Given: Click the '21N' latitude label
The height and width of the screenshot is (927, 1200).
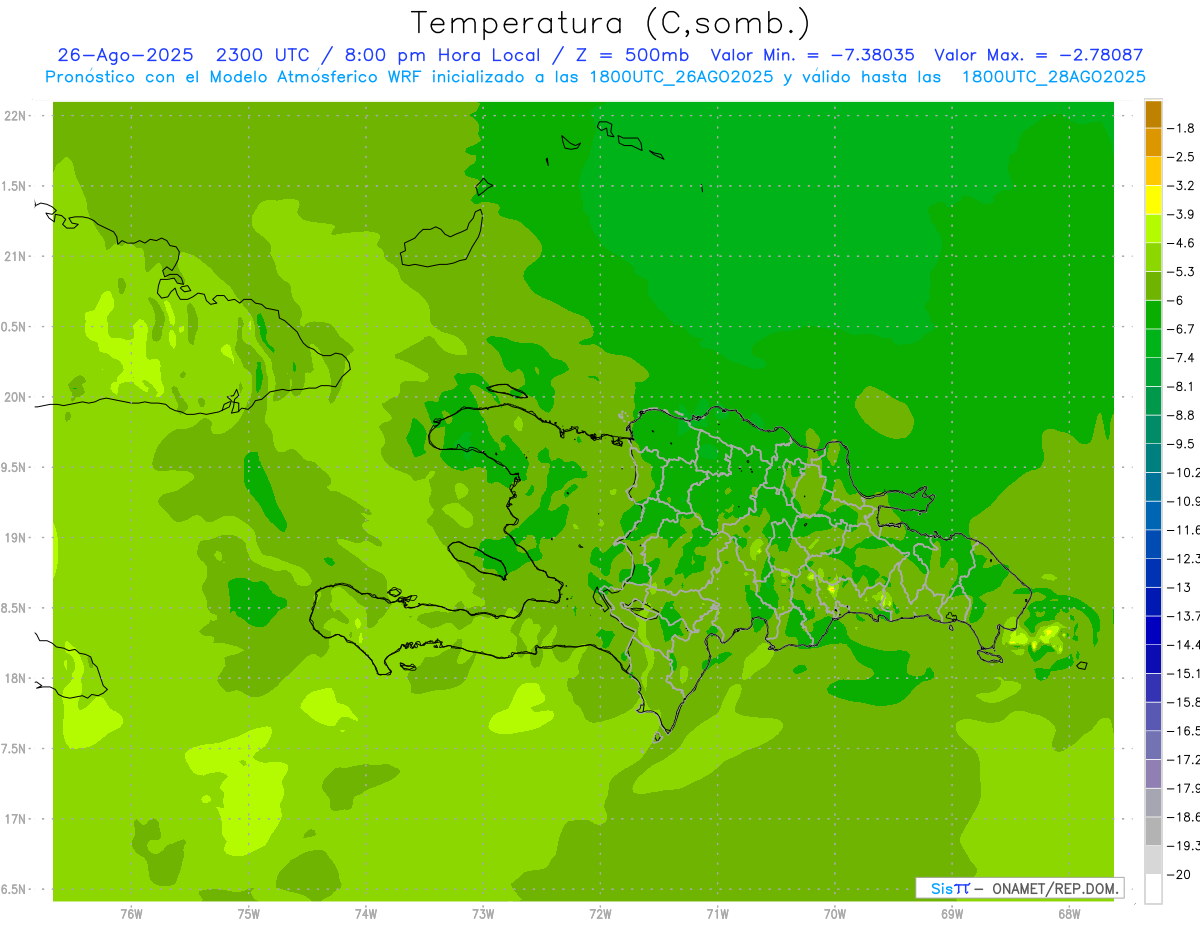Looking at the screenshot, I should [15, 256].
